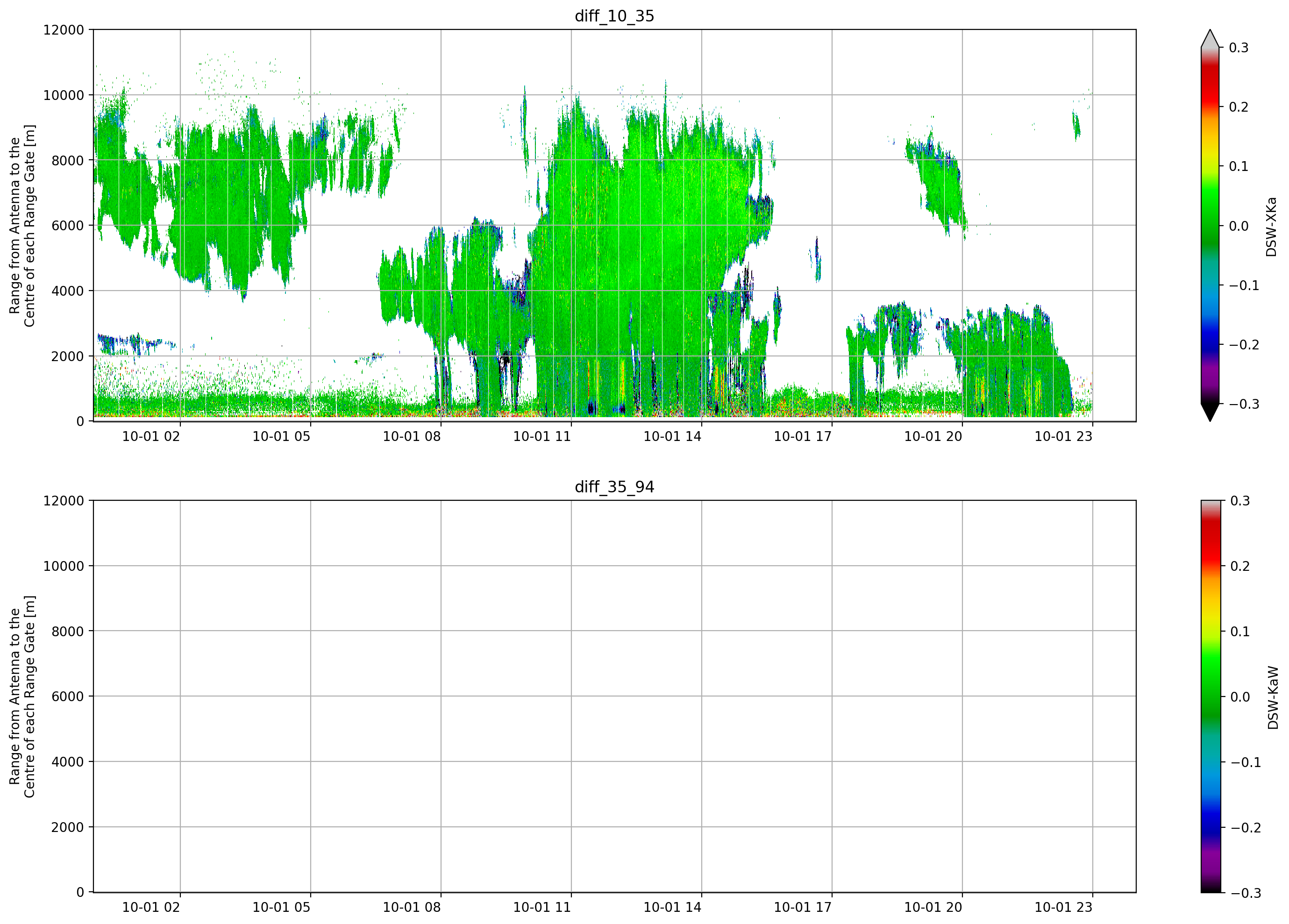Click the diff_10_35 plot title
This screenshot has height=924, width=1289.
[614, 16]
